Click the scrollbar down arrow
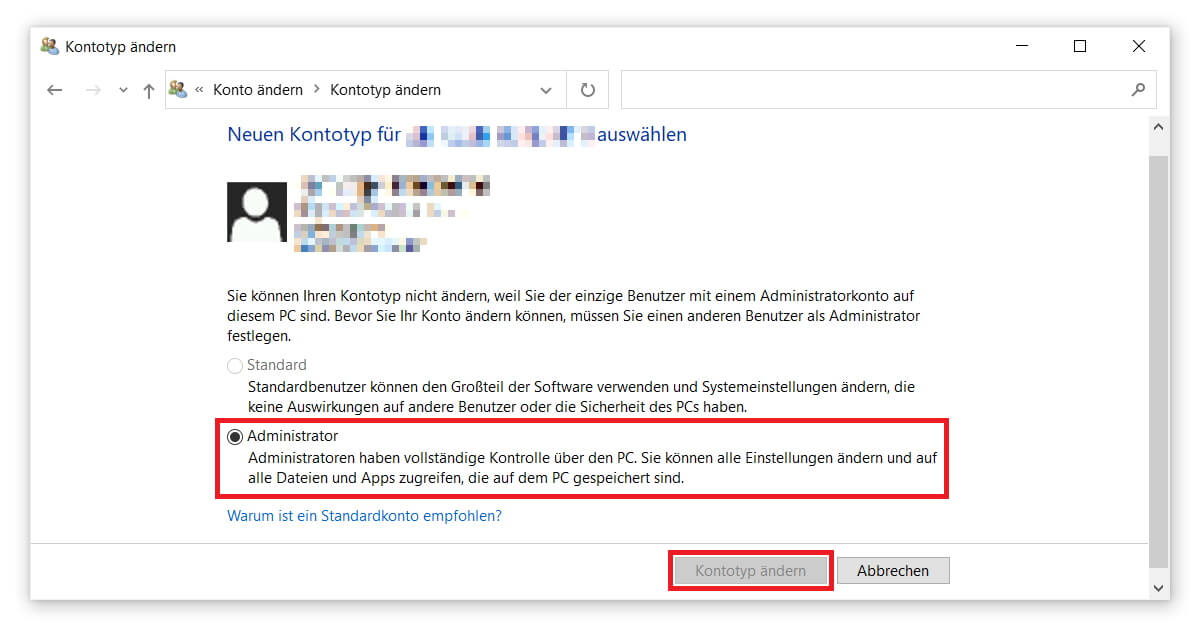1200x630 pixels. [1159, 588]
